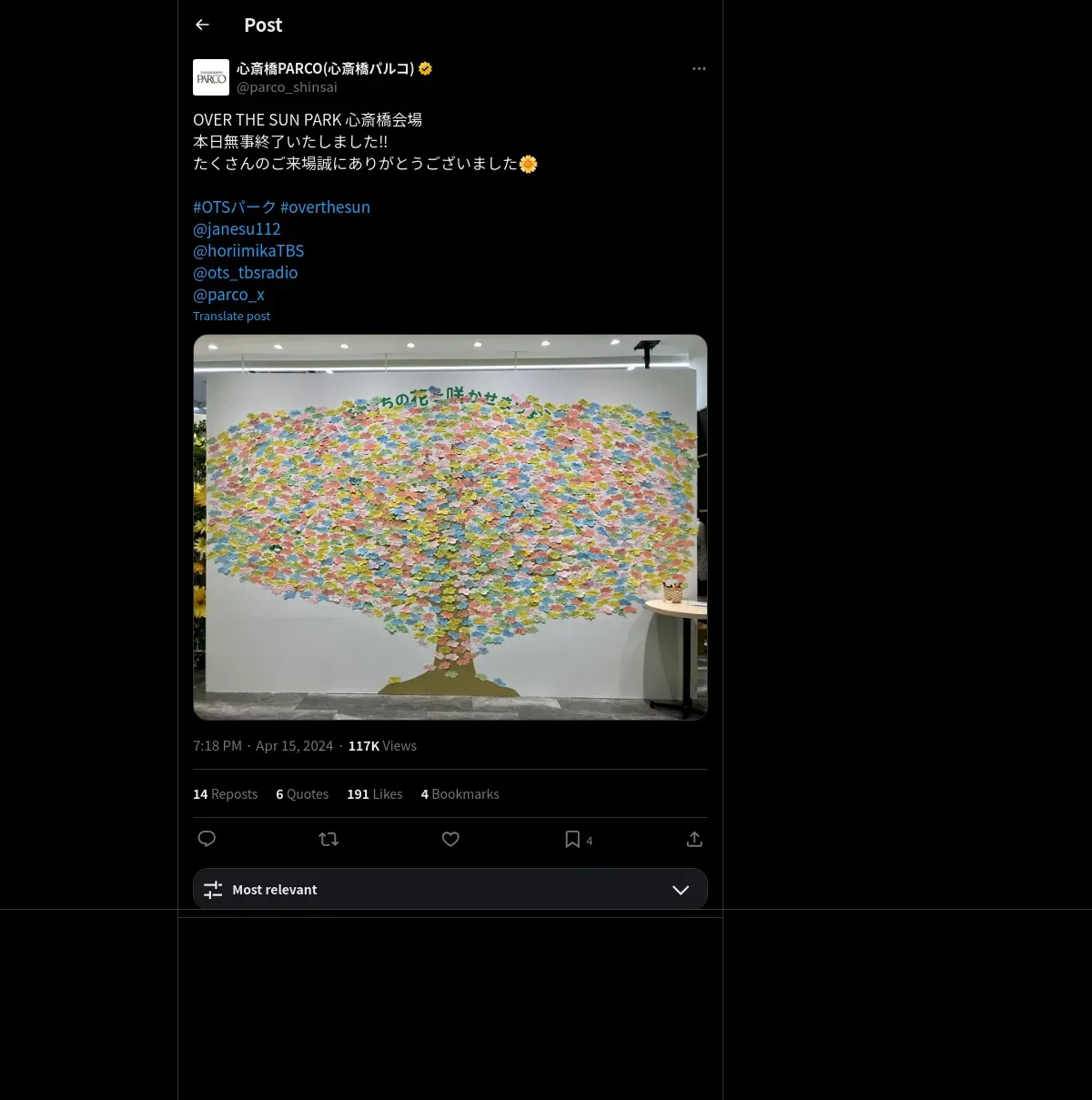Click the filter sliders icon beside Most relevant
The height and width of the screenshot is (1100, 1092).
(x=213, y=890)
